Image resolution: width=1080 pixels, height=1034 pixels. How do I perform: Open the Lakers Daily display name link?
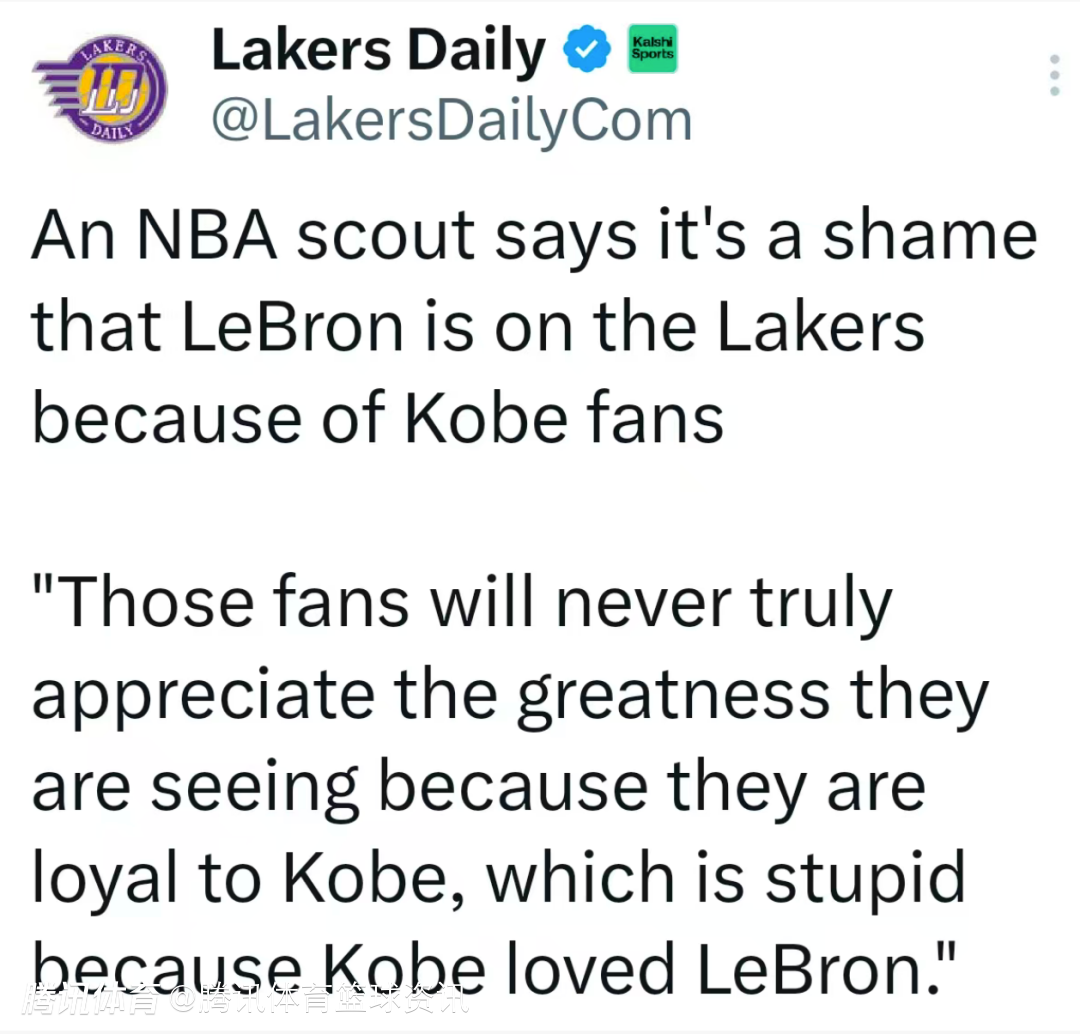pyautogui.click(x=379, y=52)
